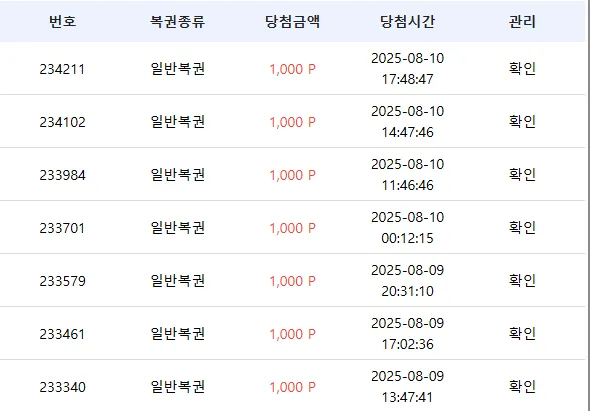Click the 당첨금액 column header

point(292,21)
